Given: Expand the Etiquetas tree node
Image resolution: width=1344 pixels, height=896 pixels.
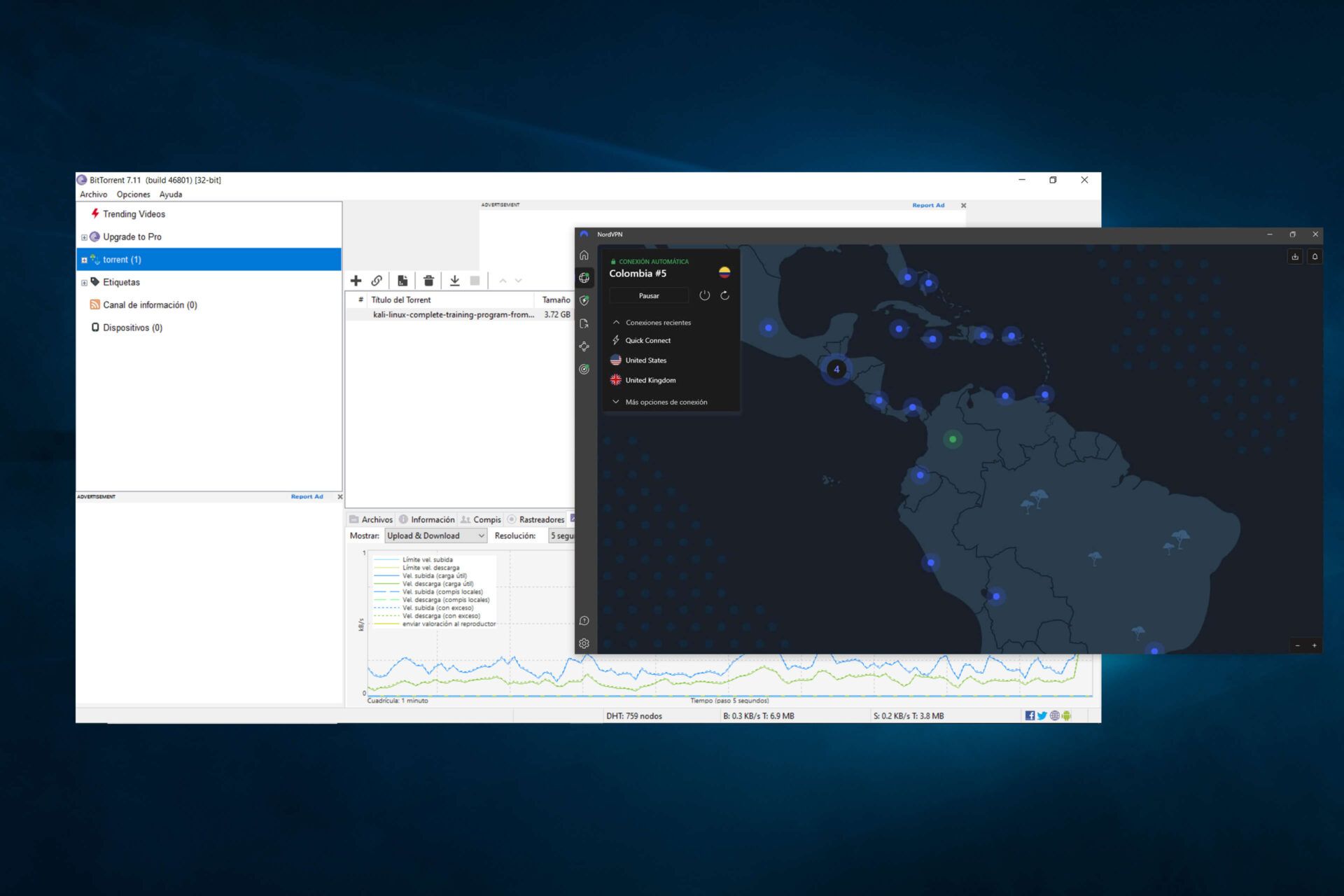Looking at the screenshot, I should [x=84, y=283].
